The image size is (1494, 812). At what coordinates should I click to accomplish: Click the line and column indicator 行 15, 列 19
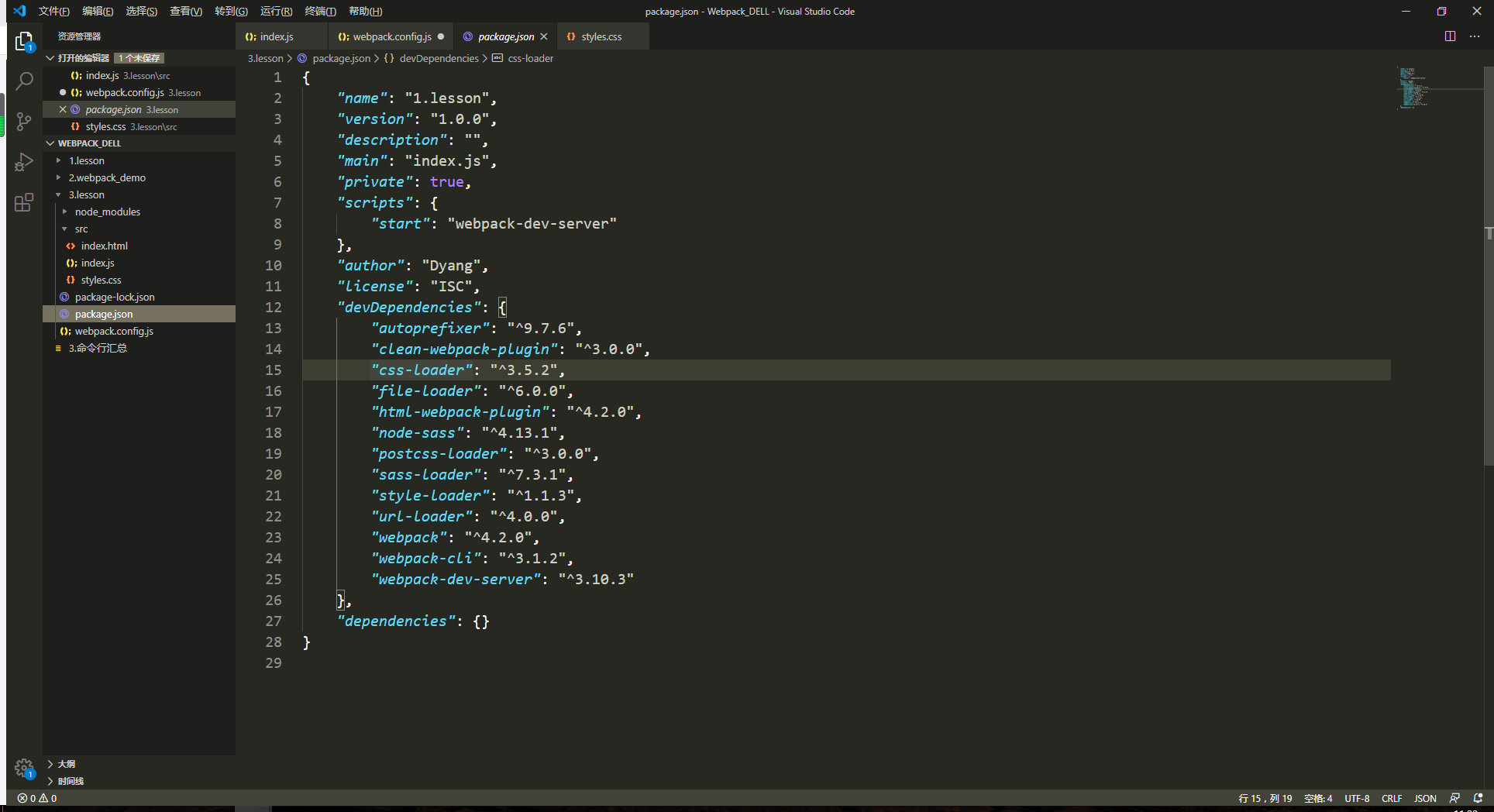[x=1265, y=798]
